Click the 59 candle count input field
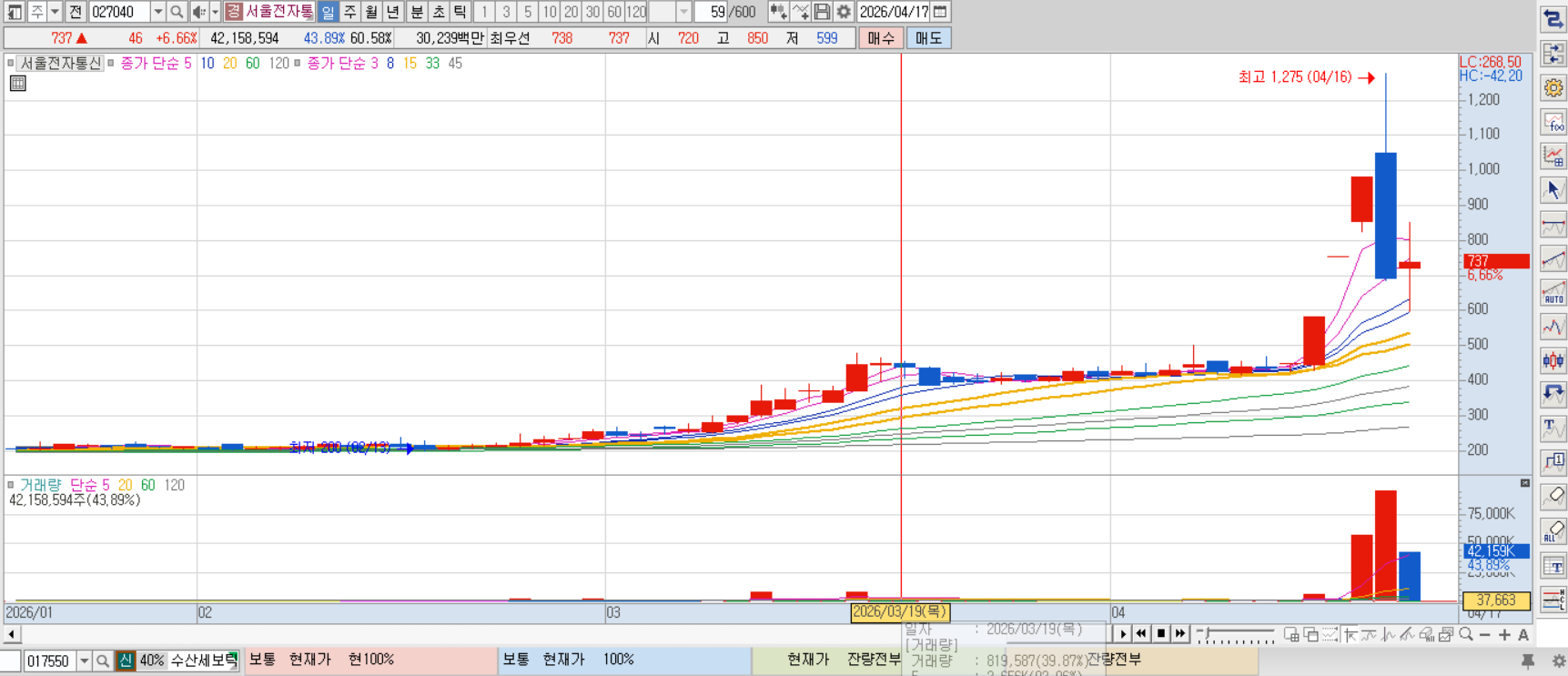The image size is (1568, 676). coord(711,12)
